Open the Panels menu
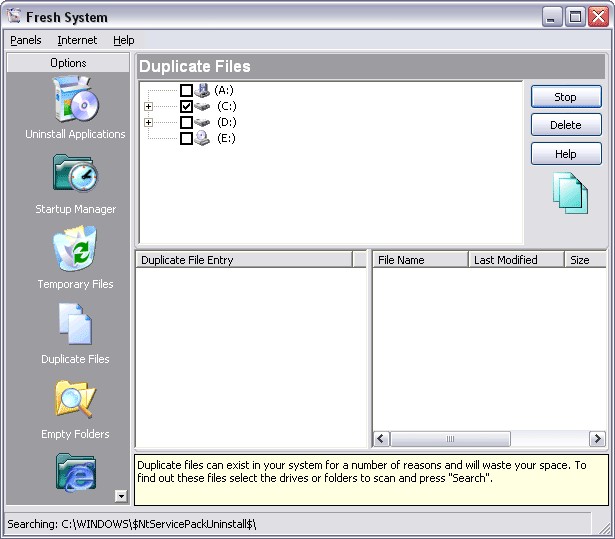The height and width of the screenshot is (539, 615). point(26,40)
